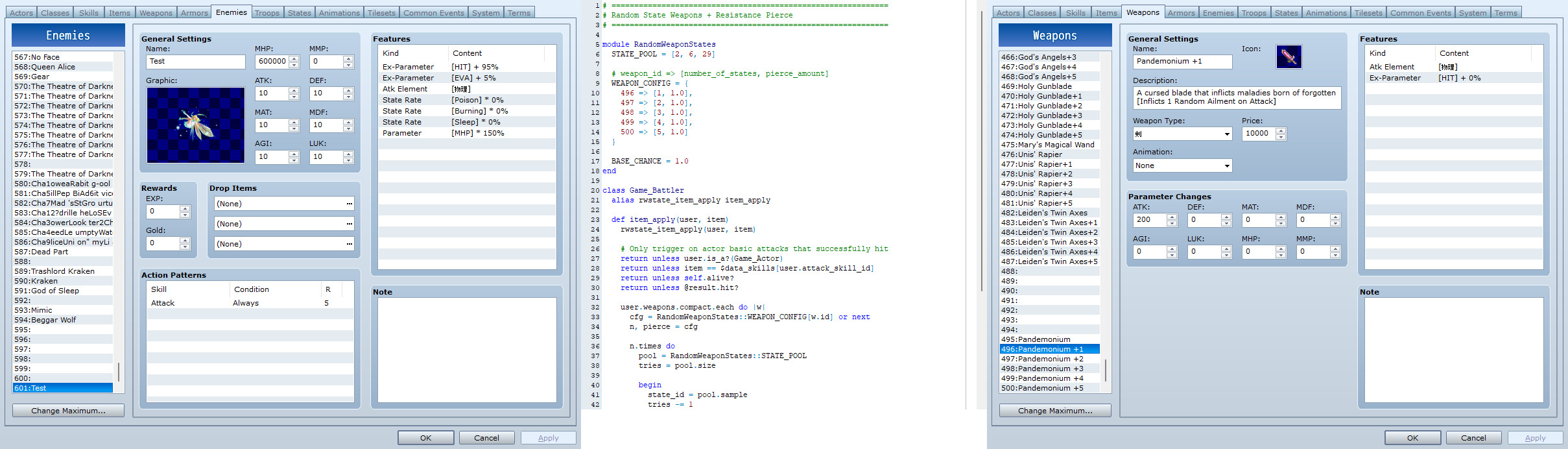Click OK in the Enemies window
The height and width of the screenshot is (449, 1568).
point(426,438)
